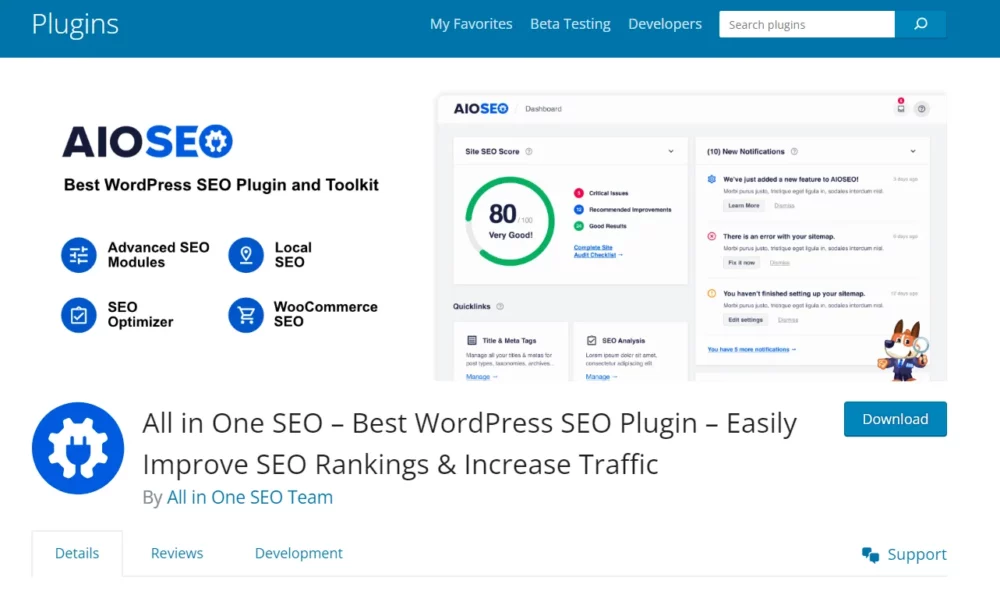Click the dashboard notifications bell icon

pos(901,107)
